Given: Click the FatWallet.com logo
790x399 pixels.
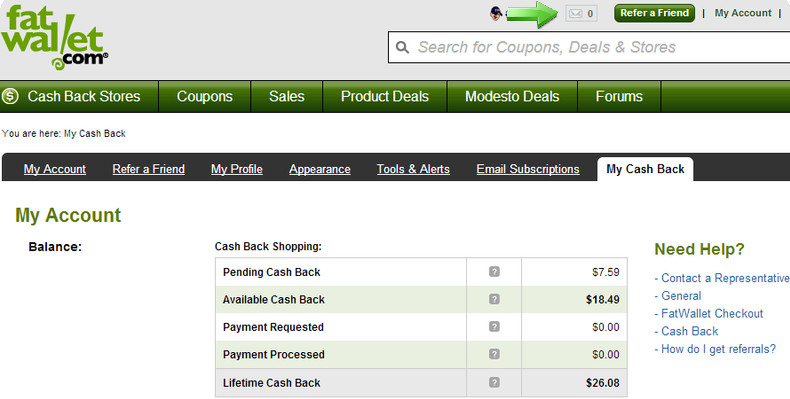Looking at the screenshot, I should tap(54, 38).
